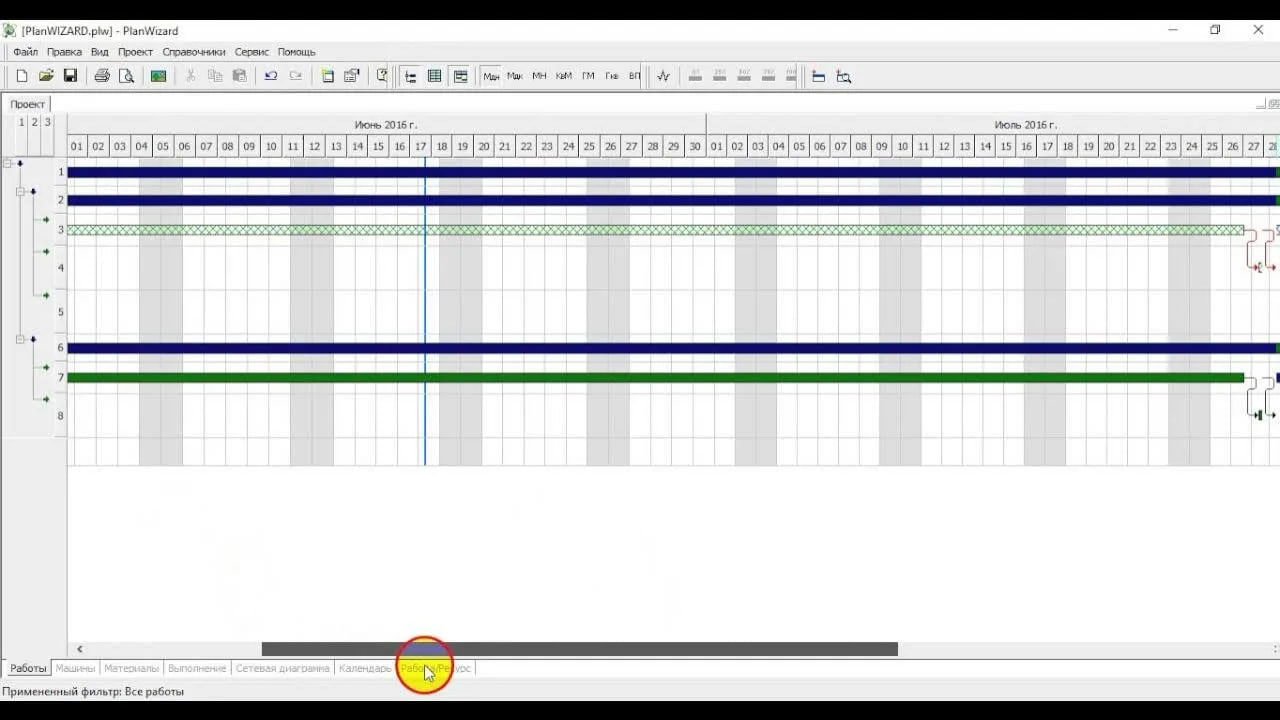
Task: Open an existing plan file
Action: coord(46,75)
